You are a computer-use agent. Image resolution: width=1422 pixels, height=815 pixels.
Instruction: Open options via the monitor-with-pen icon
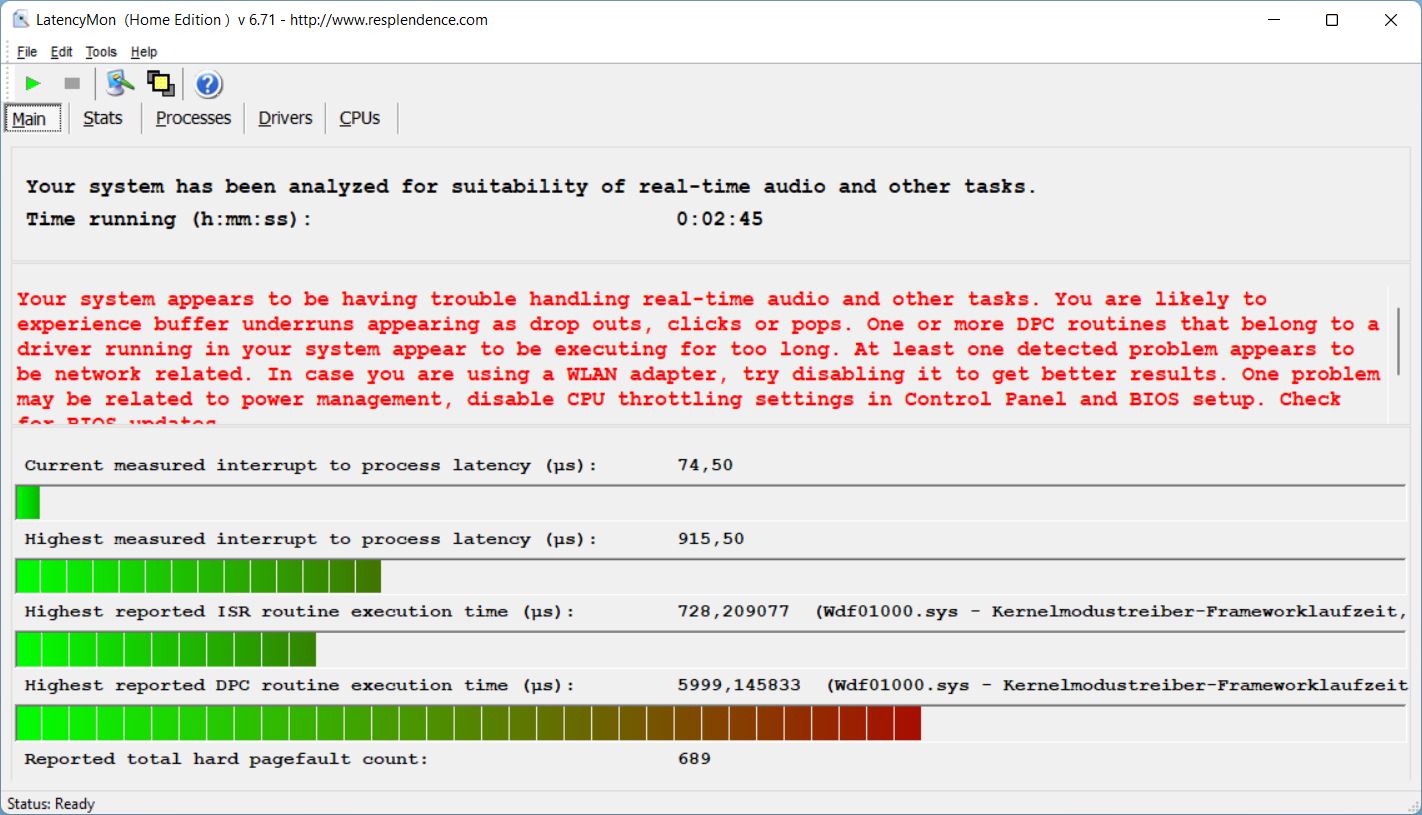[120, 84]
